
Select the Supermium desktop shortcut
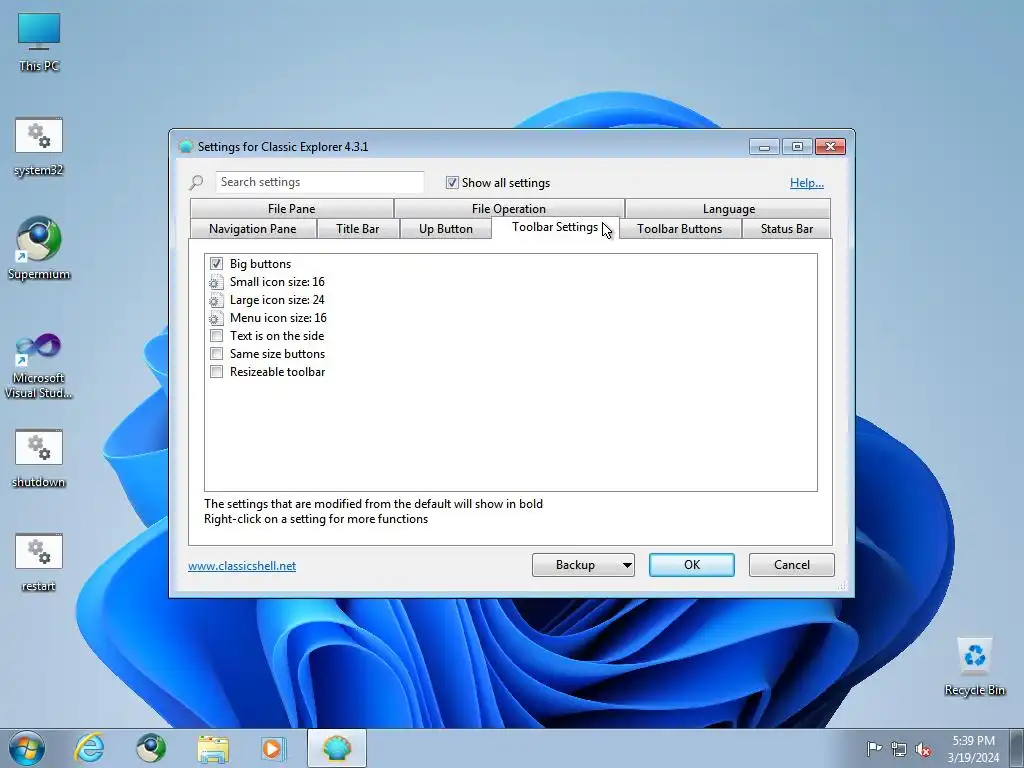tap(39, 249)
